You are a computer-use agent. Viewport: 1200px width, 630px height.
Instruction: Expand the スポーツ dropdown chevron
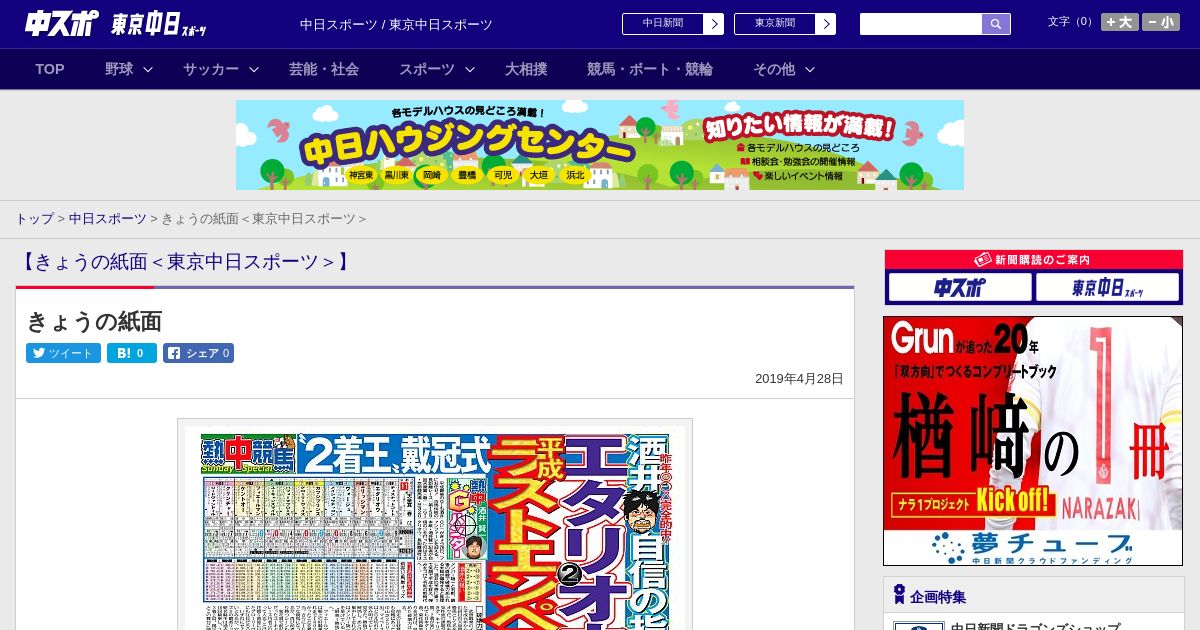[x=470, y=69]
